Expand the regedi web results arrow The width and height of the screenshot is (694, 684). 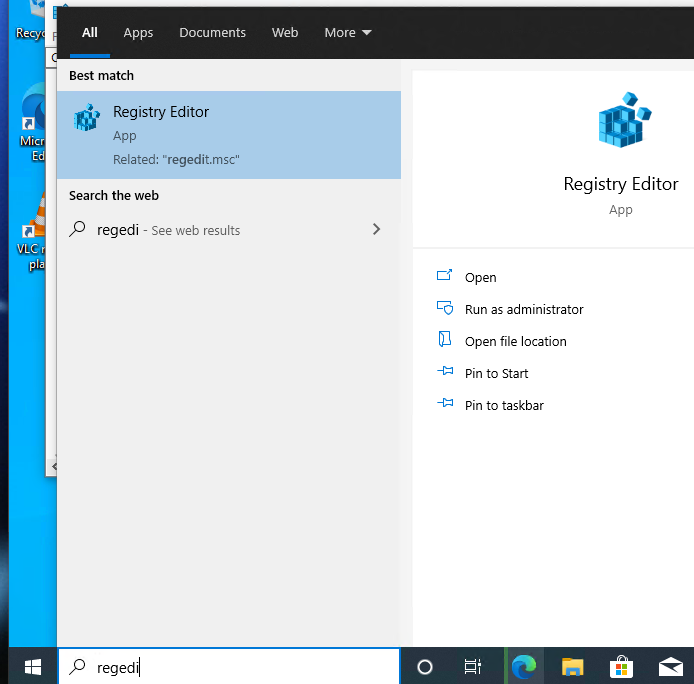click(376, 229)
